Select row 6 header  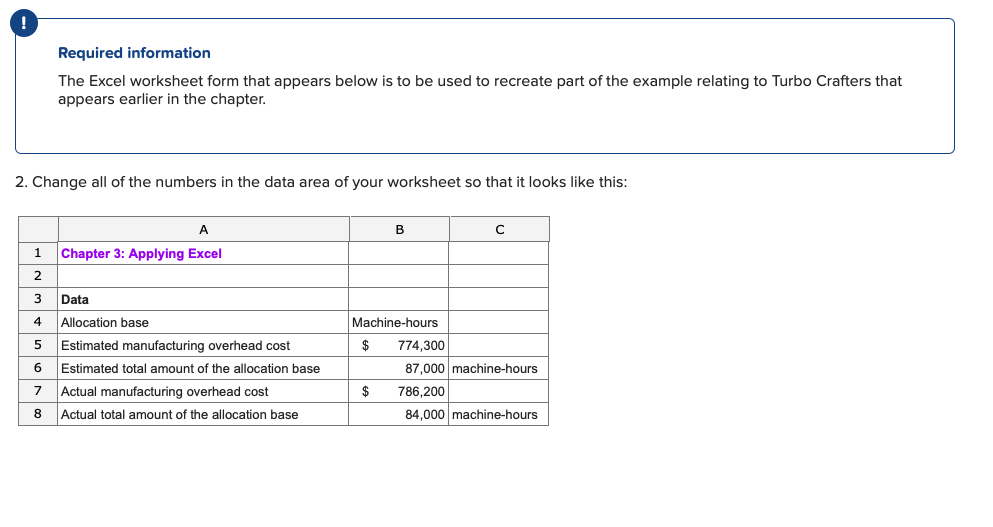[38, 368]
